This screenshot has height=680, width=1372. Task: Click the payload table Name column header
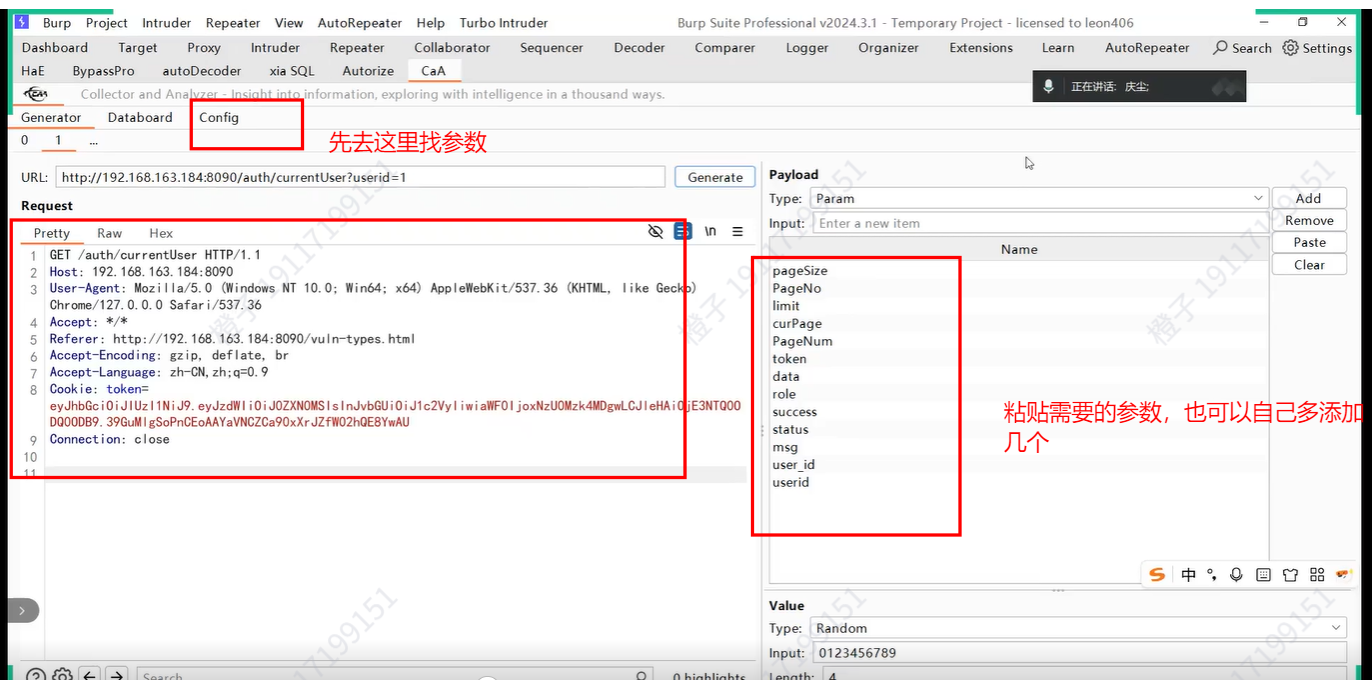coord(1019,249)
